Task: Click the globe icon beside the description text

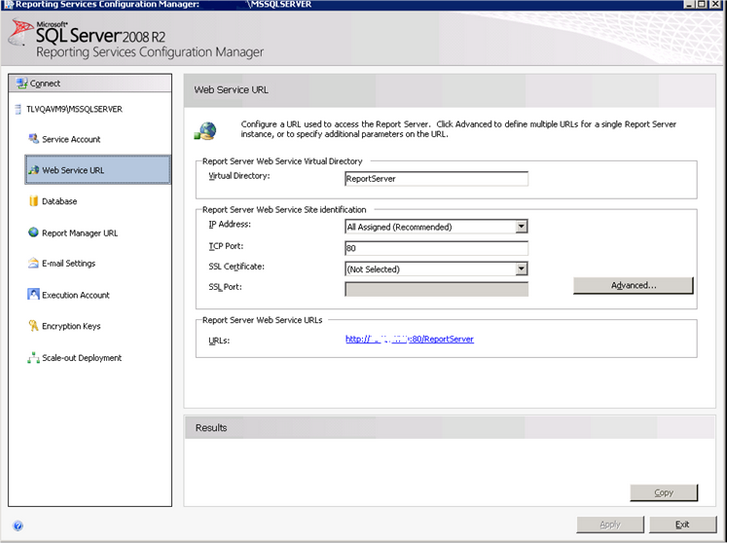Action: click(205, 131)
